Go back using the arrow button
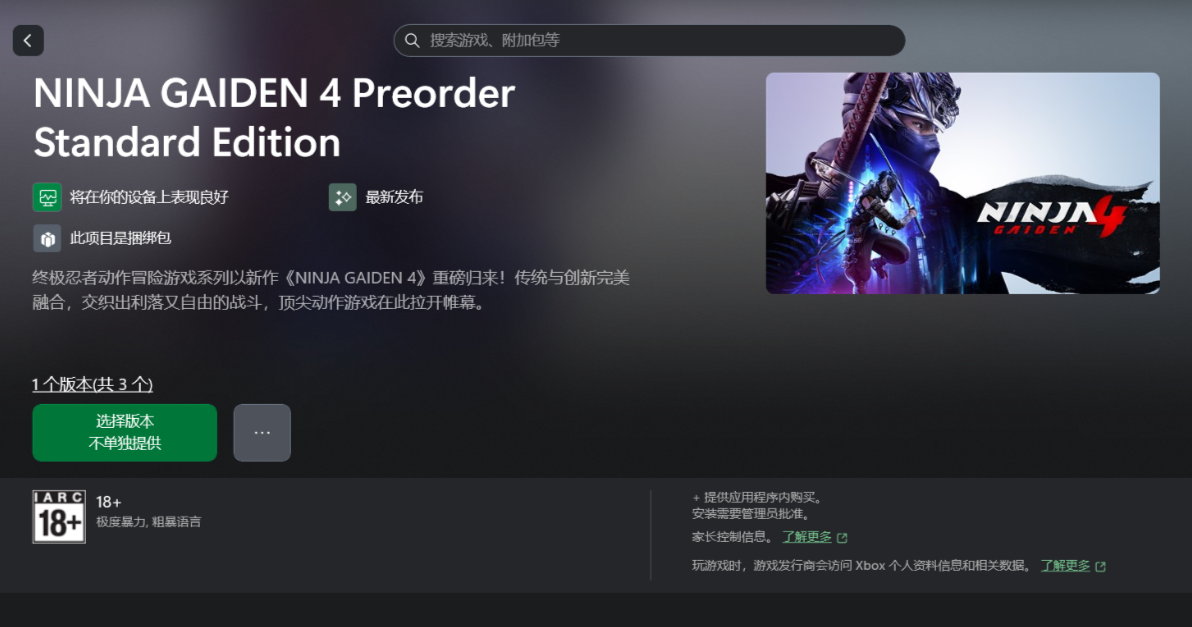Screen dimensions: 1192x627 point(28,40)
